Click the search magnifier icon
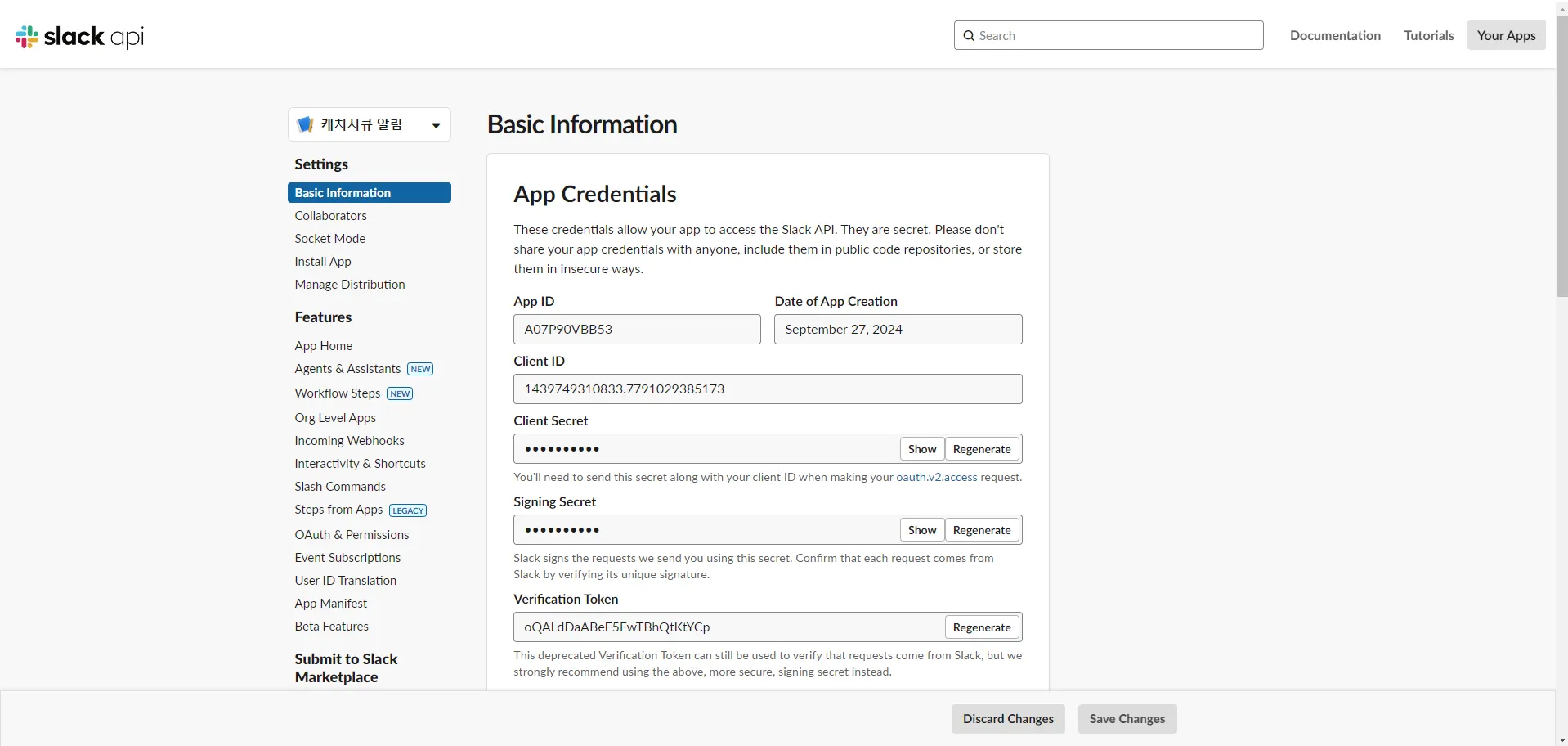This screenshot has width=1568, height=746. tap(969, 36)
